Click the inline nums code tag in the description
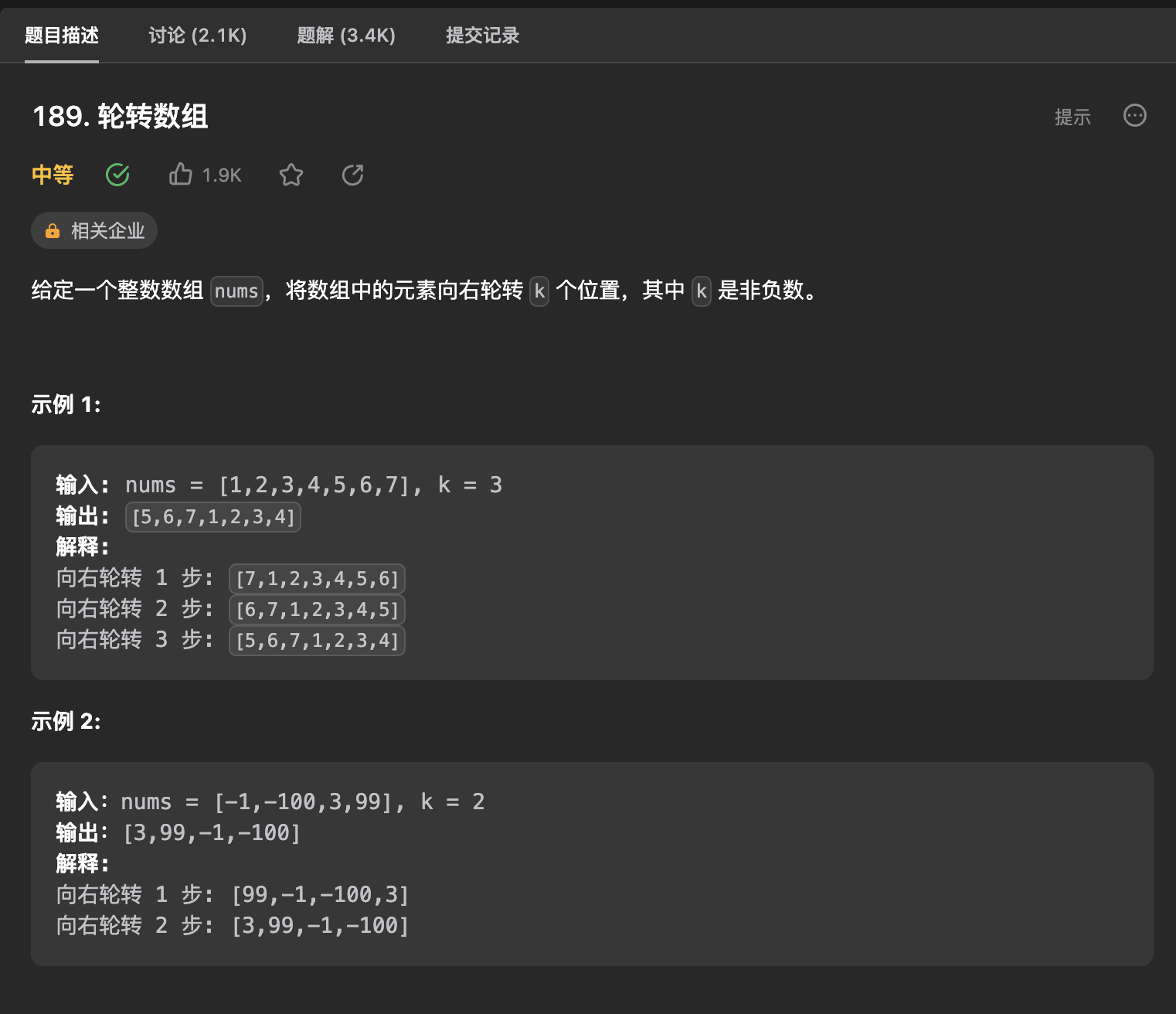The width and height of the screenshot is (1176, 1014). pyautogui.click(x=236, y=291)
